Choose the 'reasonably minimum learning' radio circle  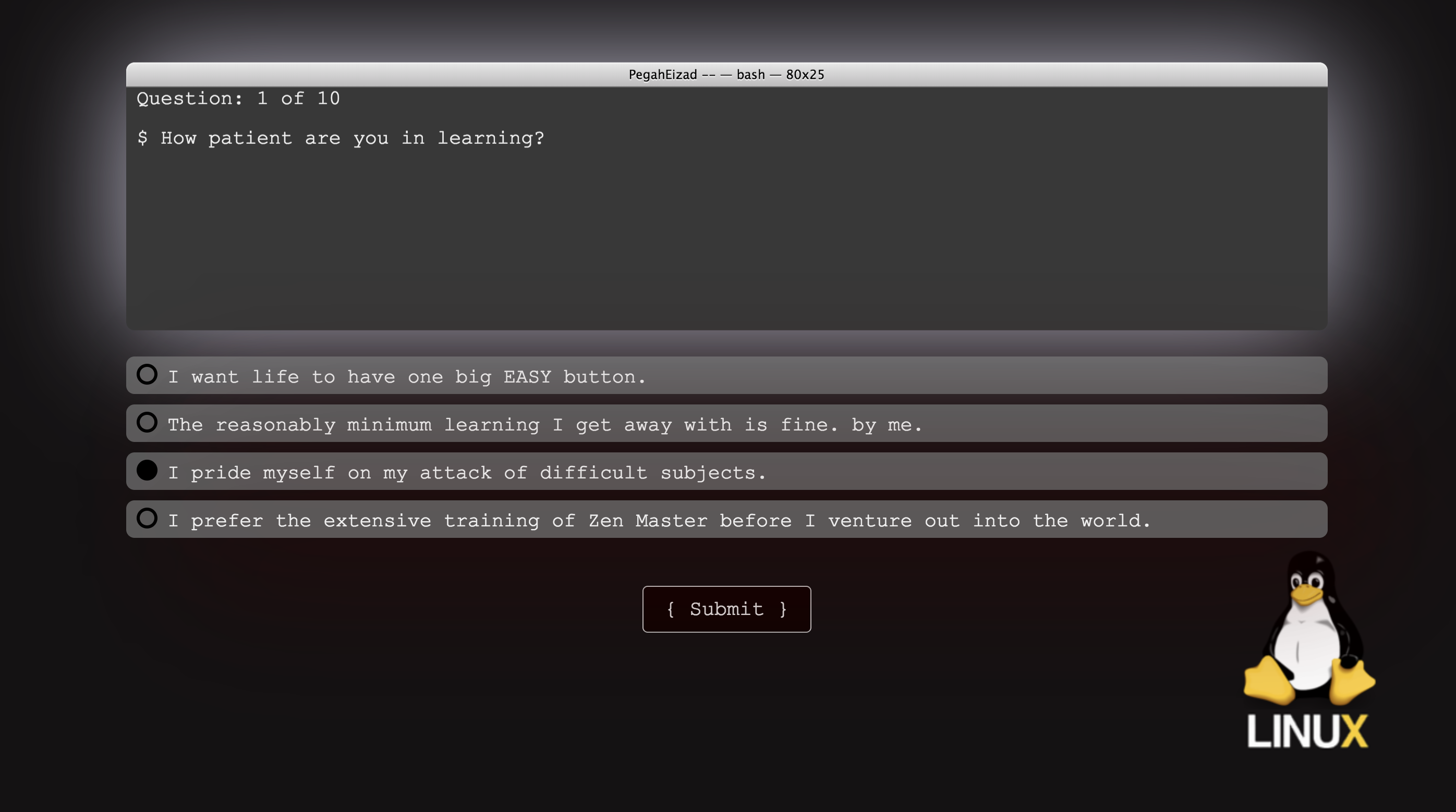coord(147,422)
